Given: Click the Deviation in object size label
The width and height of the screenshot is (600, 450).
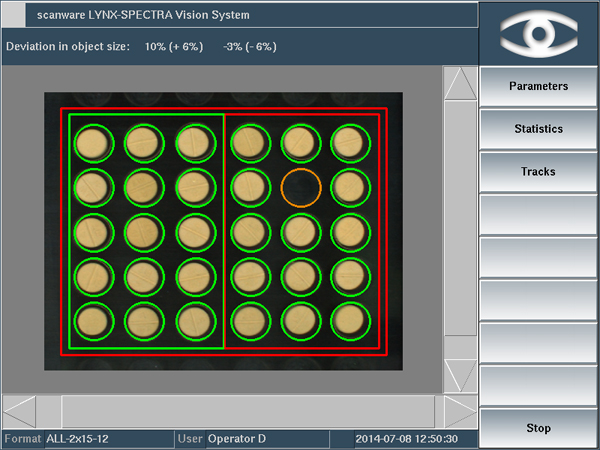Looking at the screenshot, I should pos(68,47).
